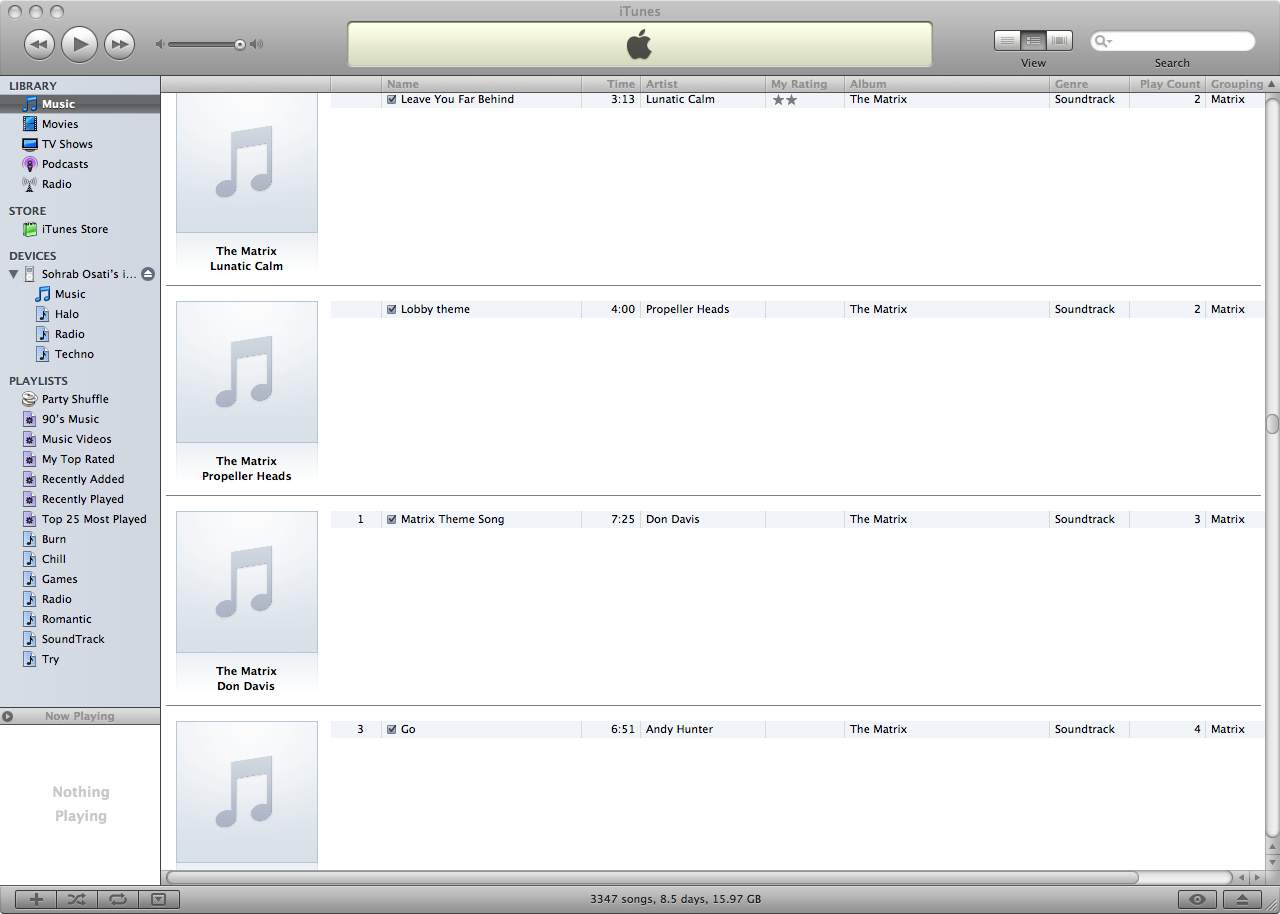1280x914 pixels.
Task: Collapse Sohrab Osati's iPod device tree
Action: [x=13, y=273]
